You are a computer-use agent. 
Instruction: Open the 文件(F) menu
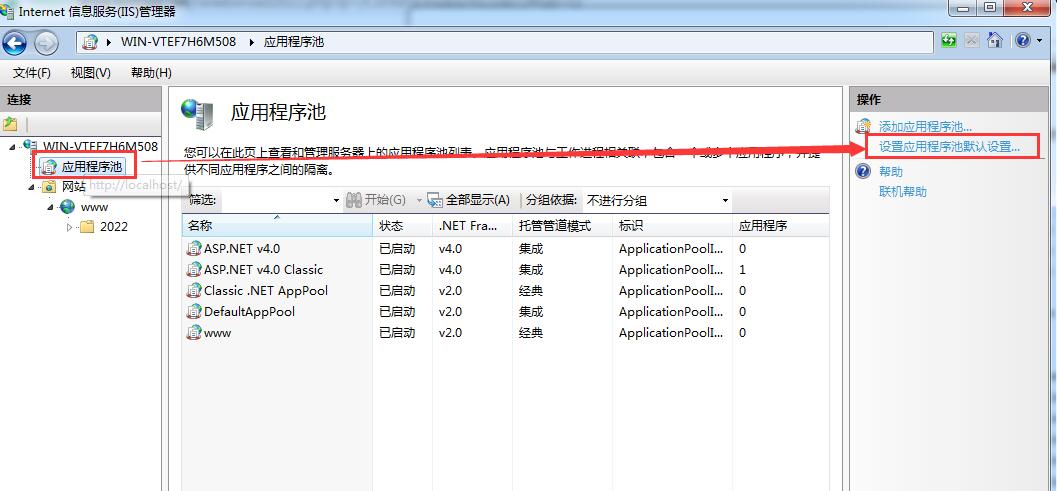(x=31, y=73)
